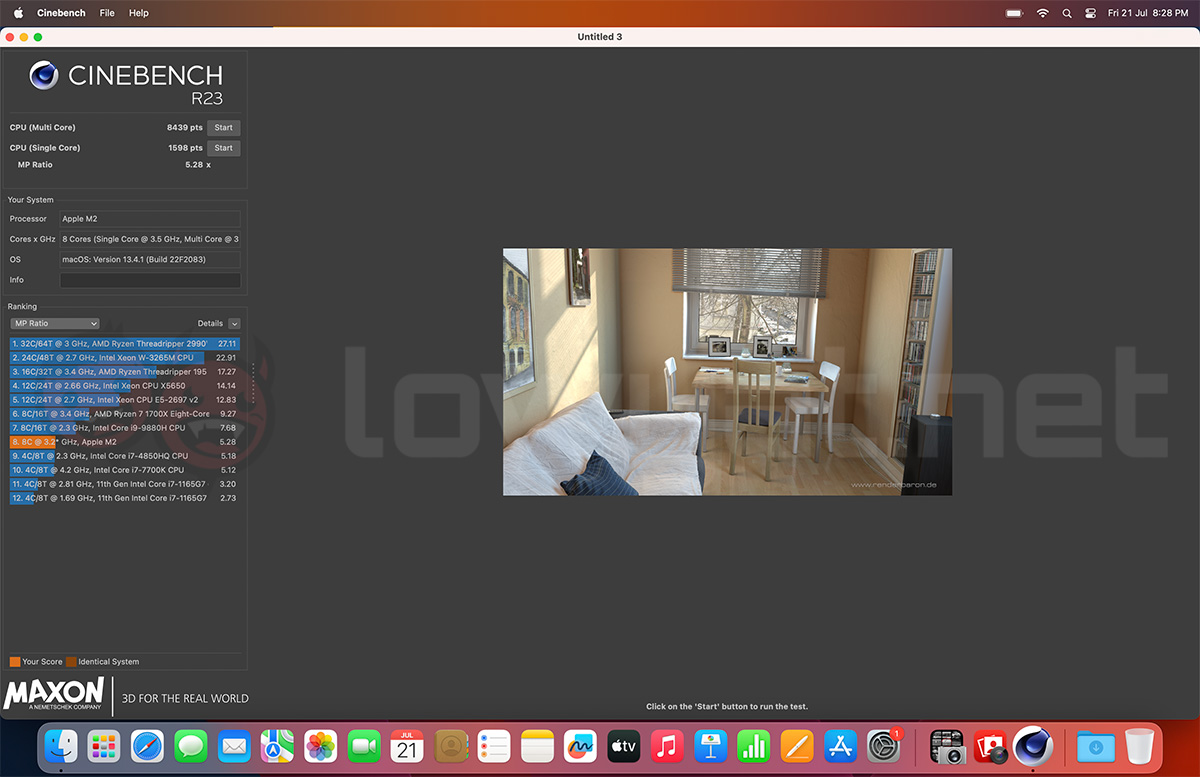Click the Cinebench icon in the Dock
This screenshot has width=1200, height=777.
(x=1033, y=746)
